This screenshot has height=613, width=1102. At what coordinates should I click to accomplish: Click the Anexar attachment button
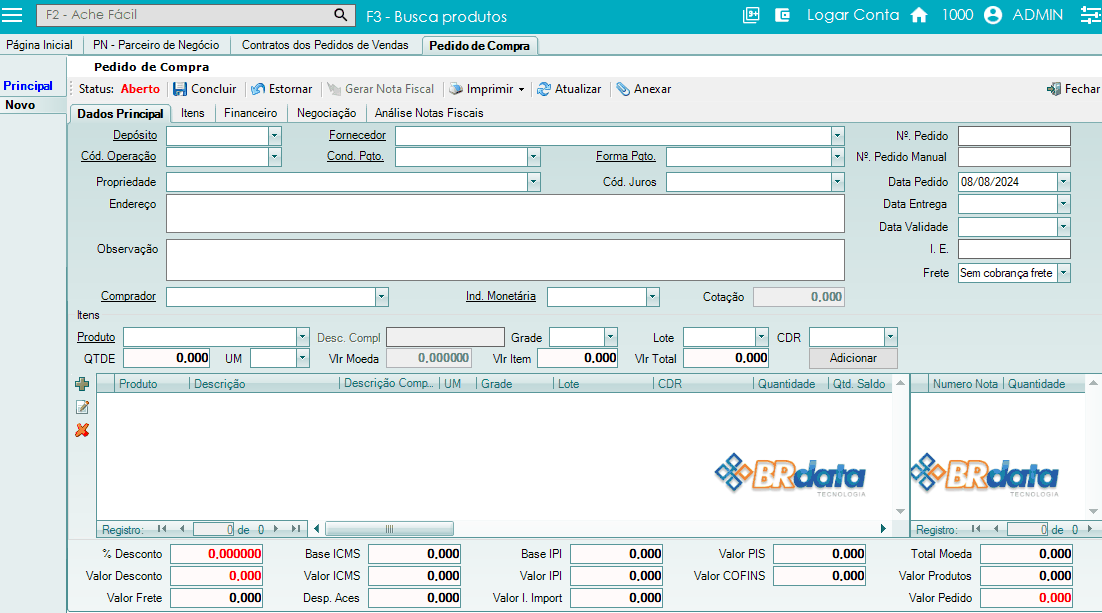[x=643, y=89]
